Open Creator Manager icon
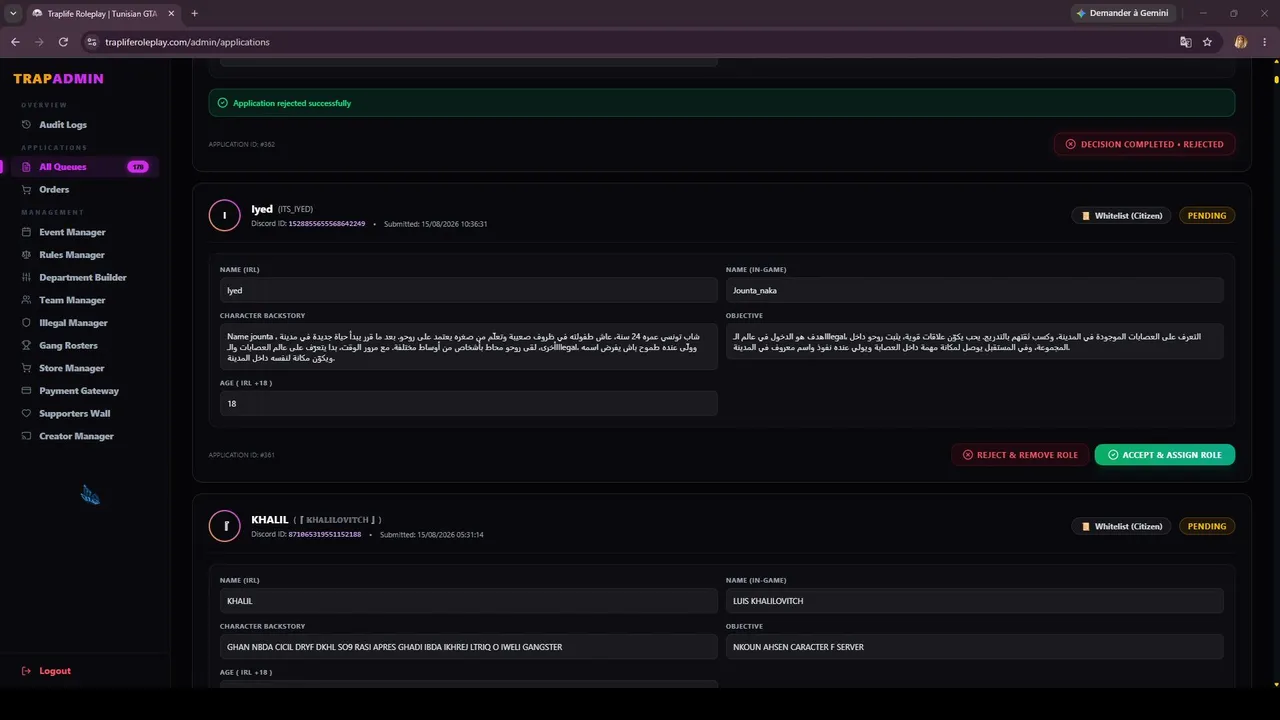1280x720 pixels. click(27, 436)
